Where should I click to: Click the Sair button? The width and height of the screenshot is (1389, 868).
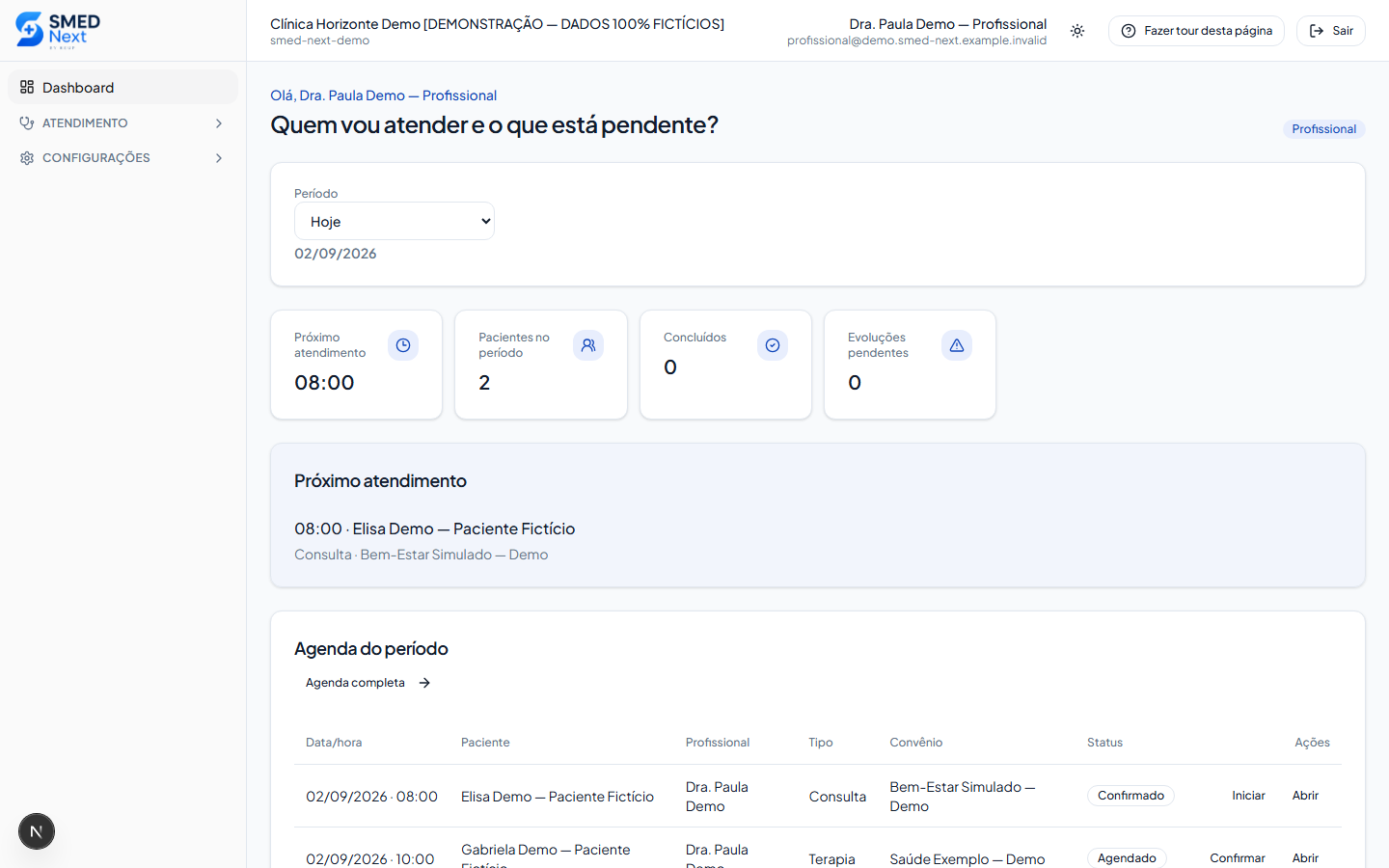coord(1331,31)
